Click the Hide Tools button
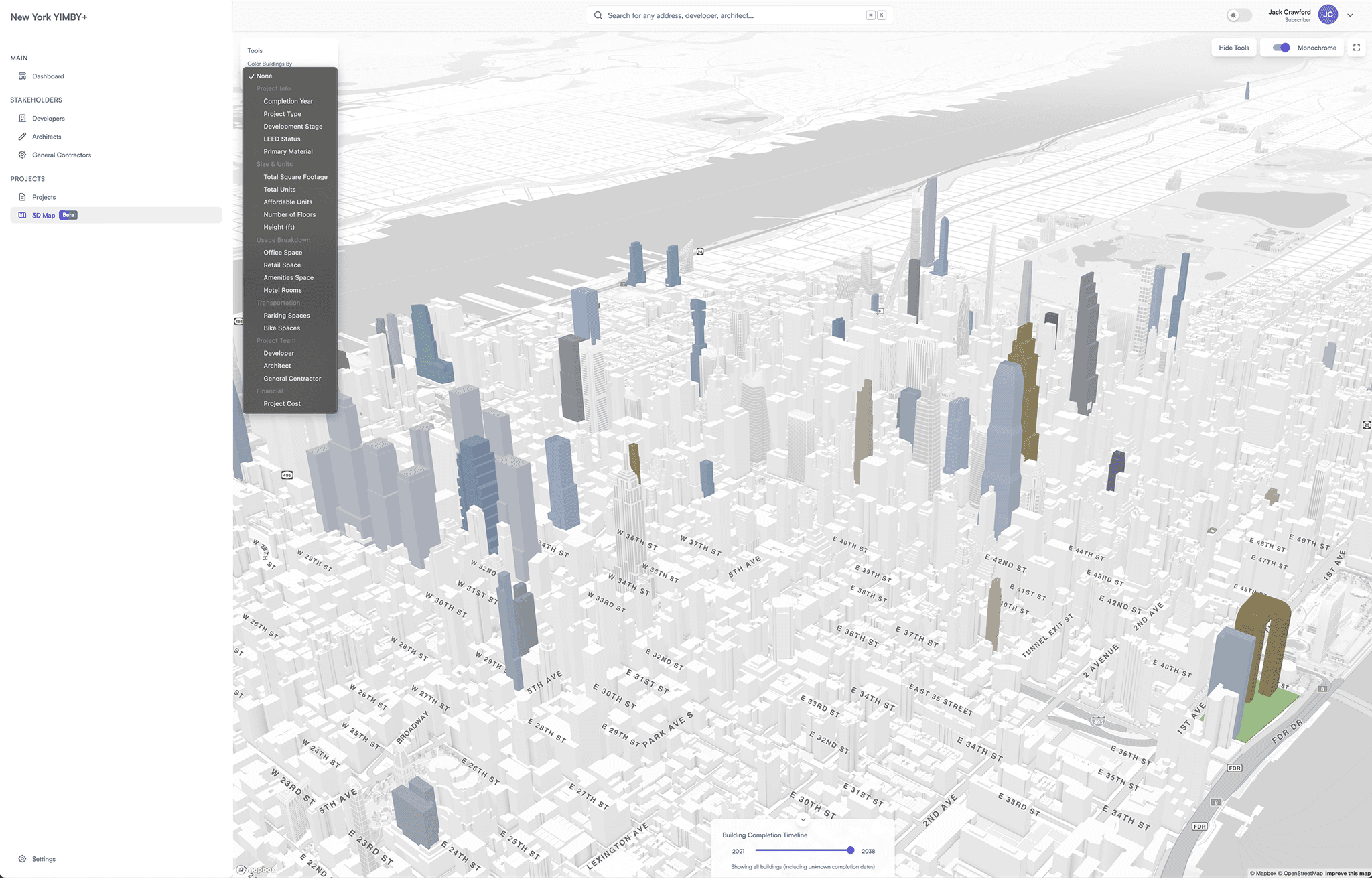The image size is (1372, 879). (1233, 48)
